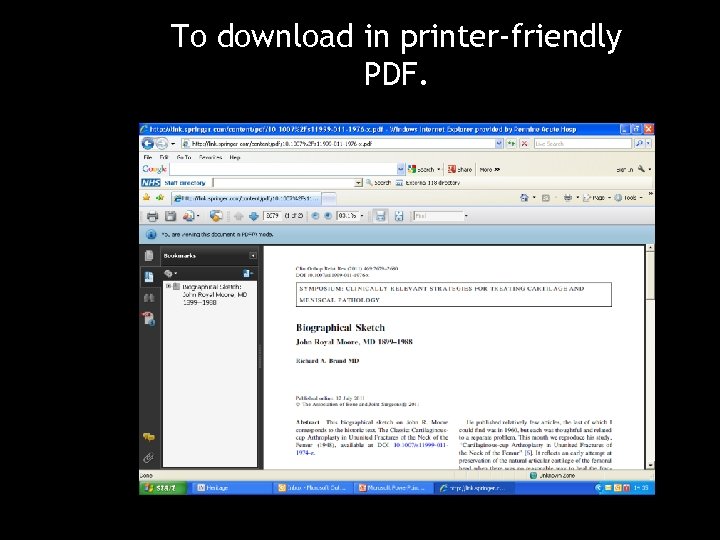Open the Google search box dropdown
The image size is (720, 540).
(x=400, y=169)
